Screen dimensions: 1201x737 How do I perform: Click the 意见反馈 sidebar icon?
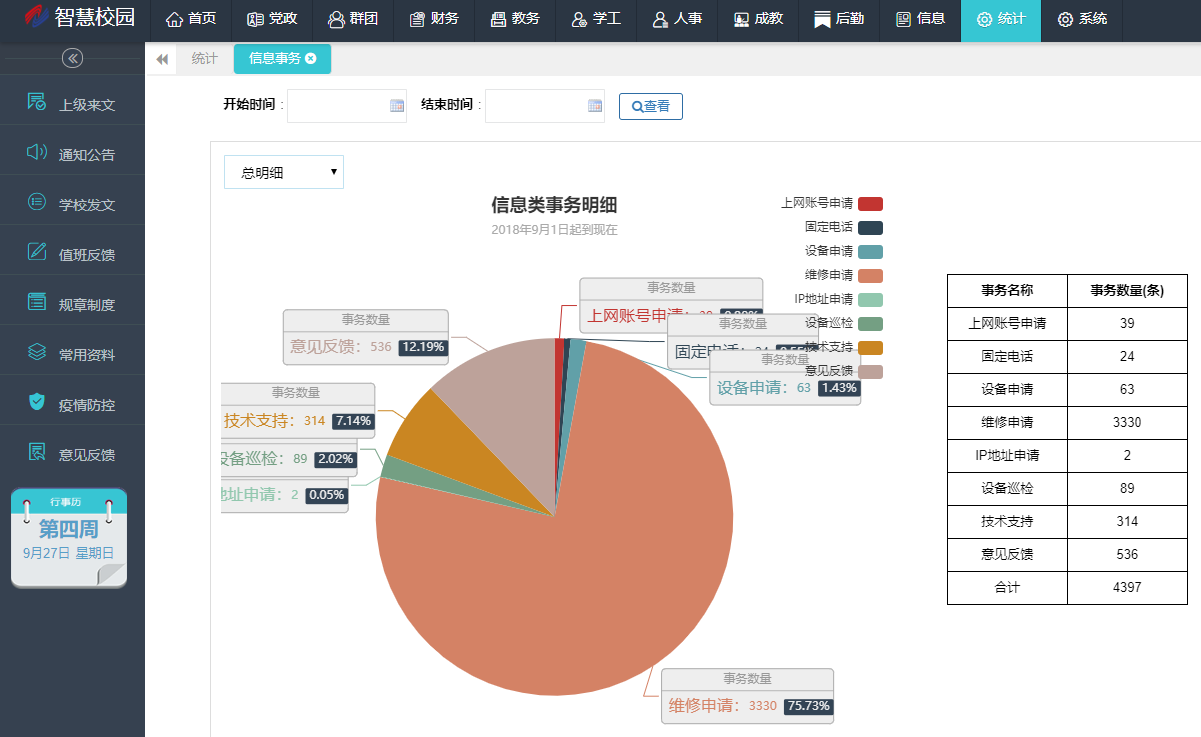click(37, 452)
